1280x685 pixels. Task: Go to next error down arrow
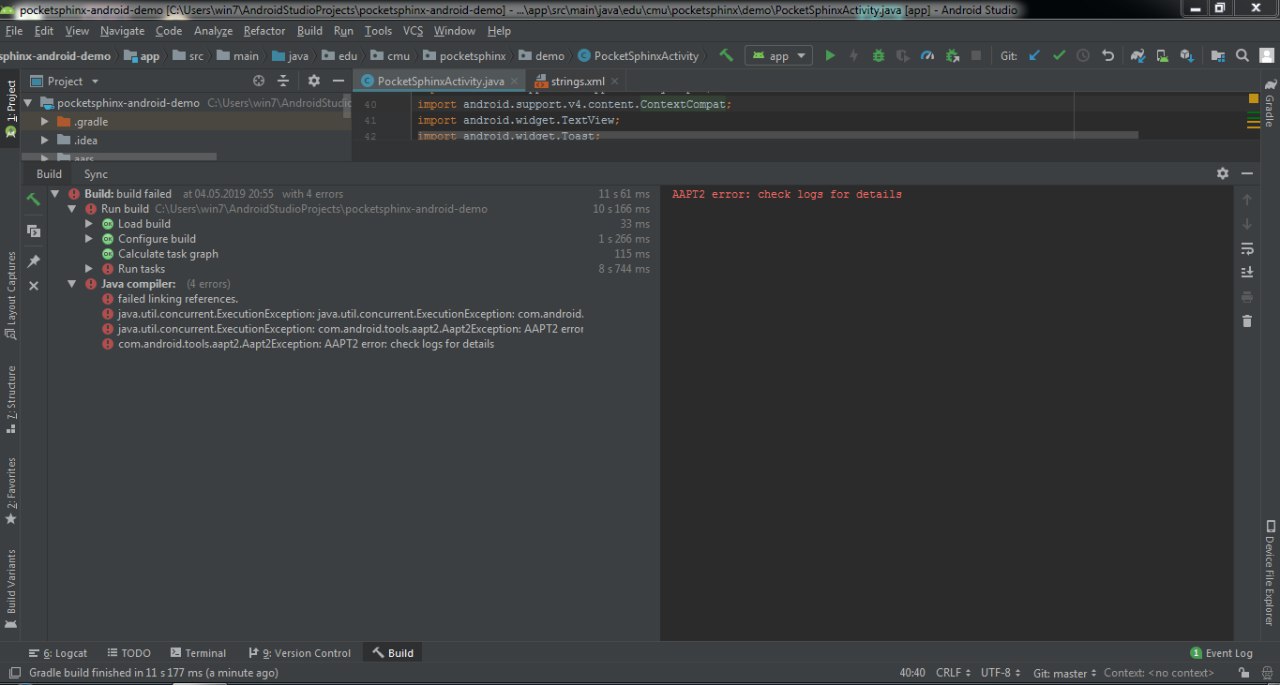pos(1247,224)
